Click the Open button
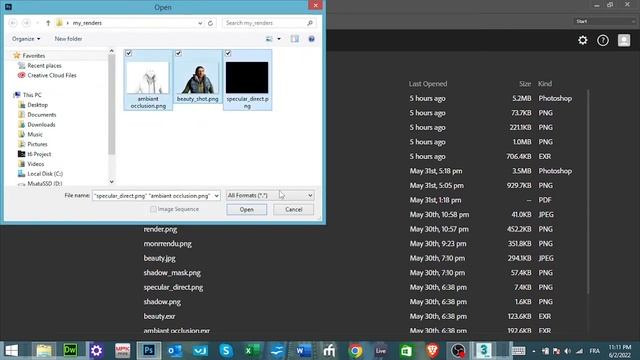 tap(247, 209)
